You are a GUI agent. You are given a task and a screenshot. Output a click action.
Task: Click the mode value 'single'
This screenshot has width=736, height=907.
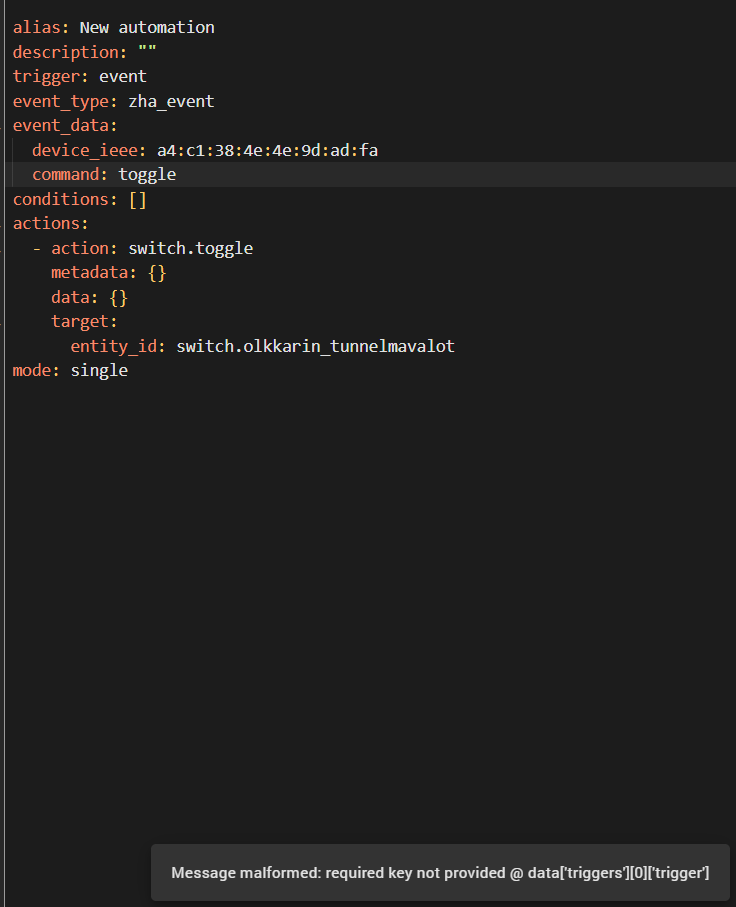[x=99, y=370]
